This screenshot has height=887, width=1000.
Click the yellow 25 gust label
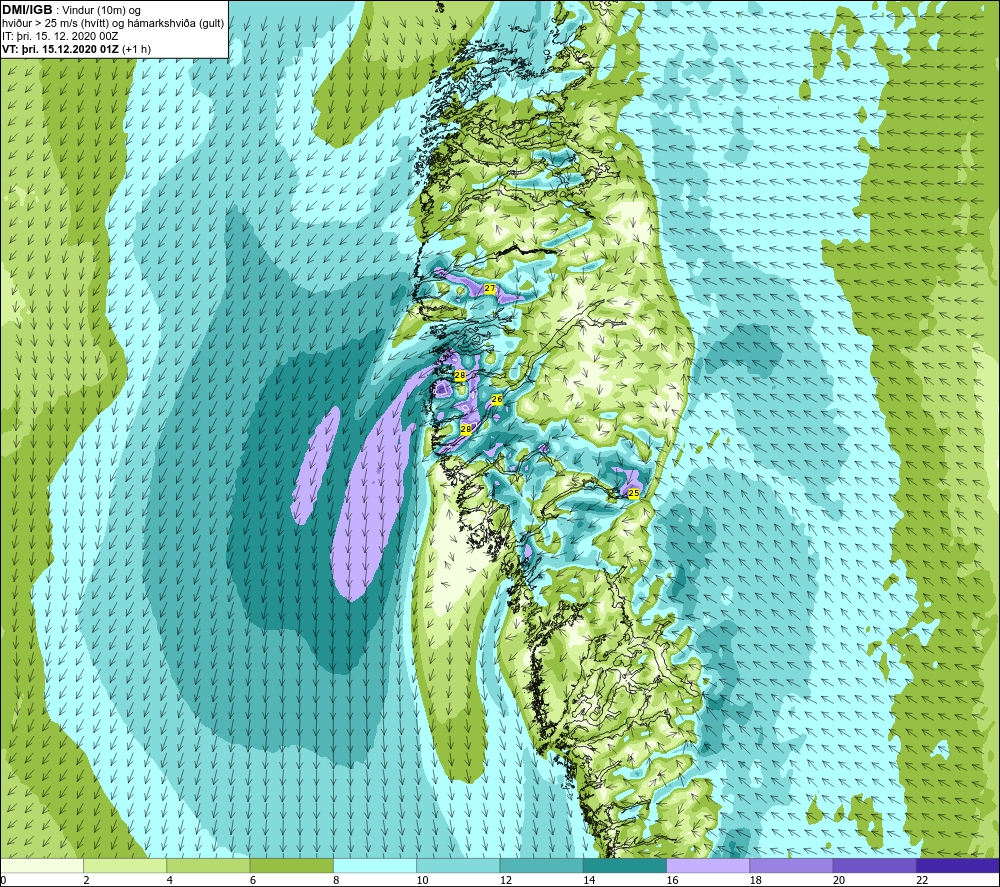point(633,493)
